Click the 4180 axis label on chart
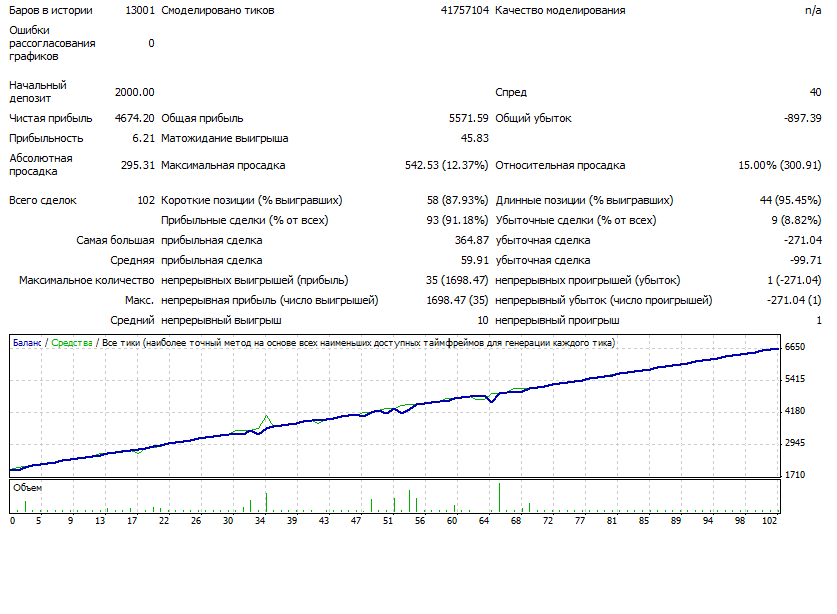 pos(795,411)
